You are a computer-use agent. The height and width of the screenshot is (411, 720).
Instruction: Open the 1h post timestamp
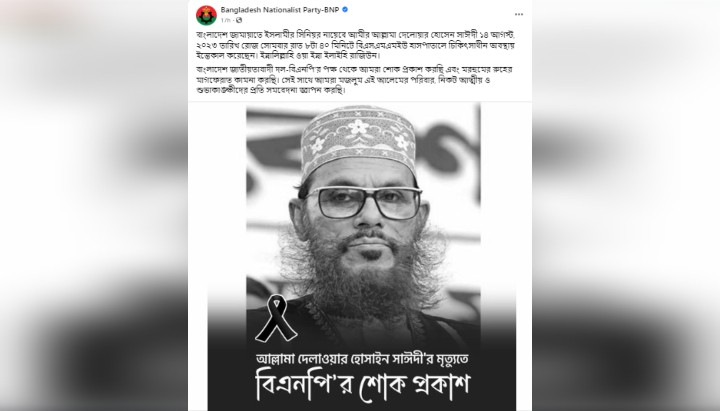tap(225, 21)
